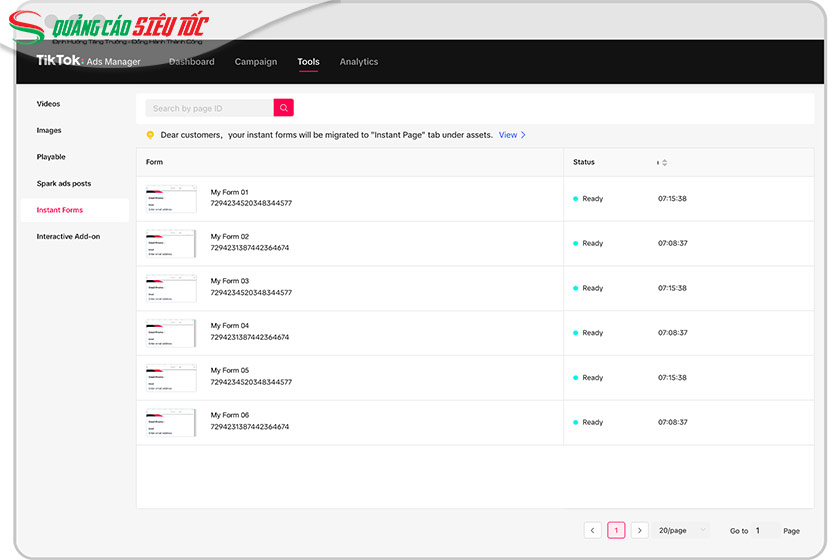
Task: Open Videos in the sidebar
Action: (x=49, y=104)
